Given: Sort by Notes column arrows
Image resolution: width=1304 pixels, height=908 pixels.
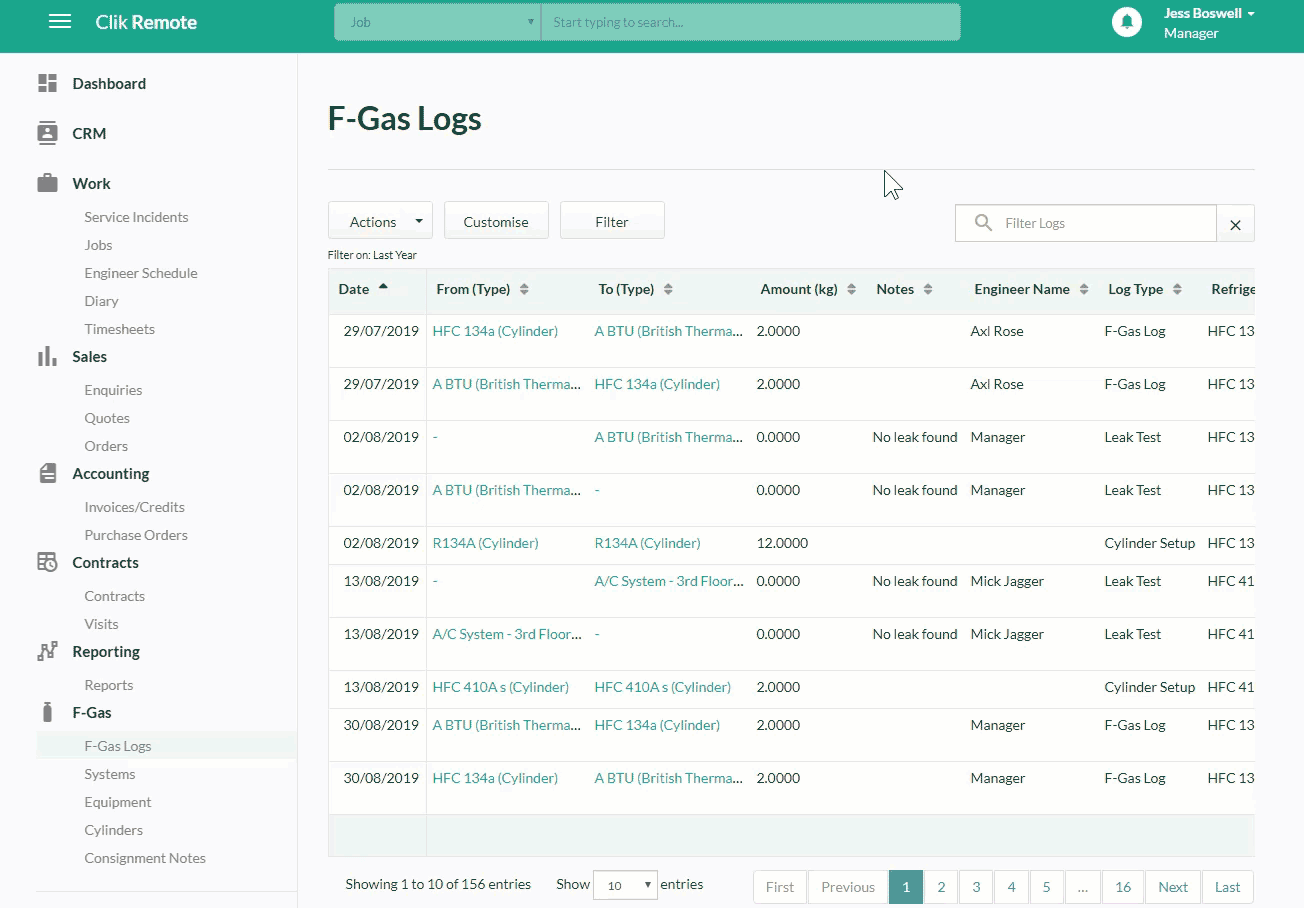Looking at the screenshot, I should [x=928, y=289].
